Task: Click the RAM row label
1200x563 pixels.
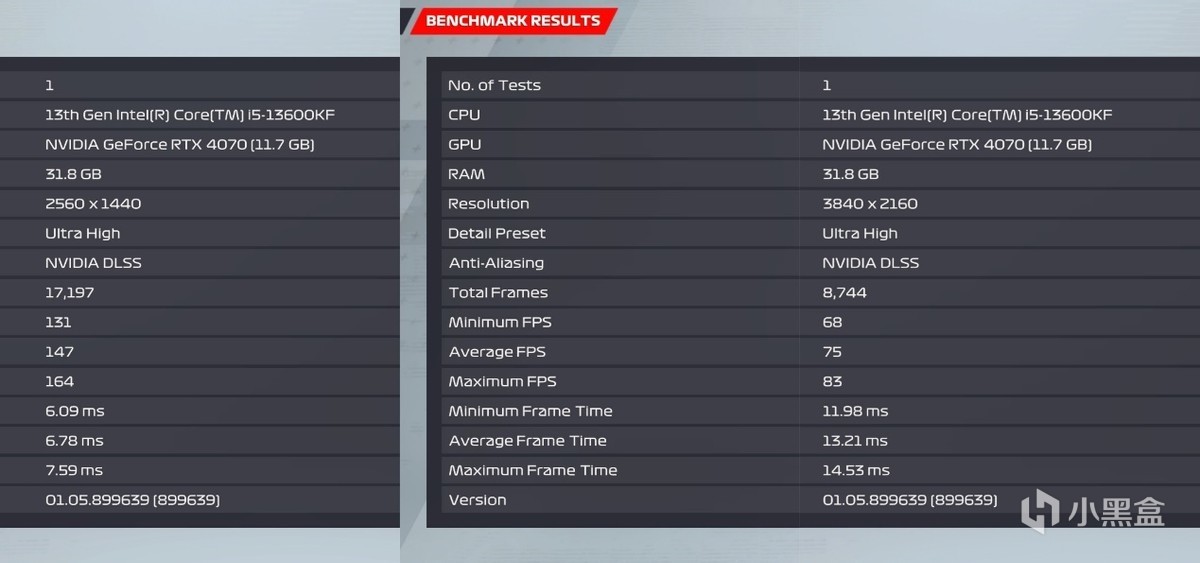Action: [466, 174]
